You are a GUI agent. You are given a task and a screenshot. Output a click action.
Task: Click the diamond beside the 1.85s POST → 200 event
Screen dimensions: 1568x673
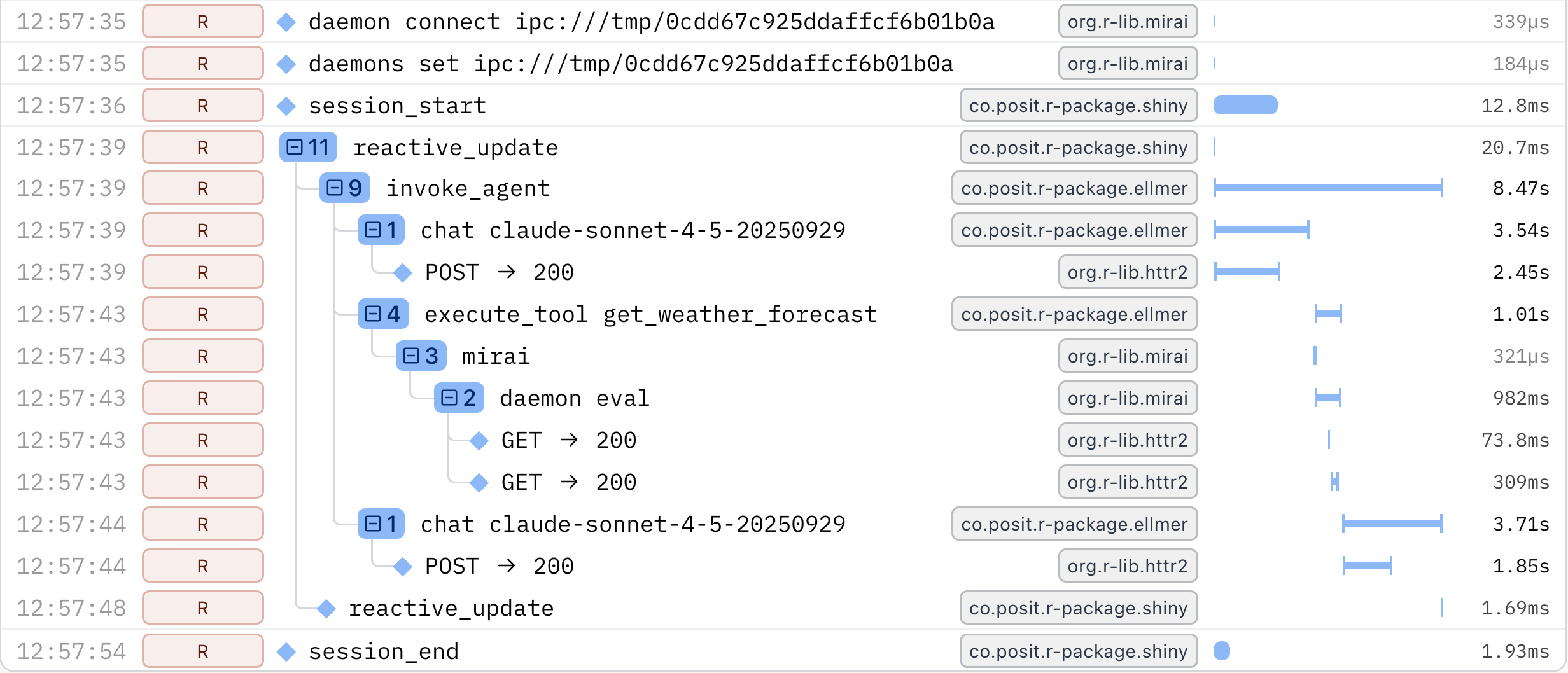point(403,566)
